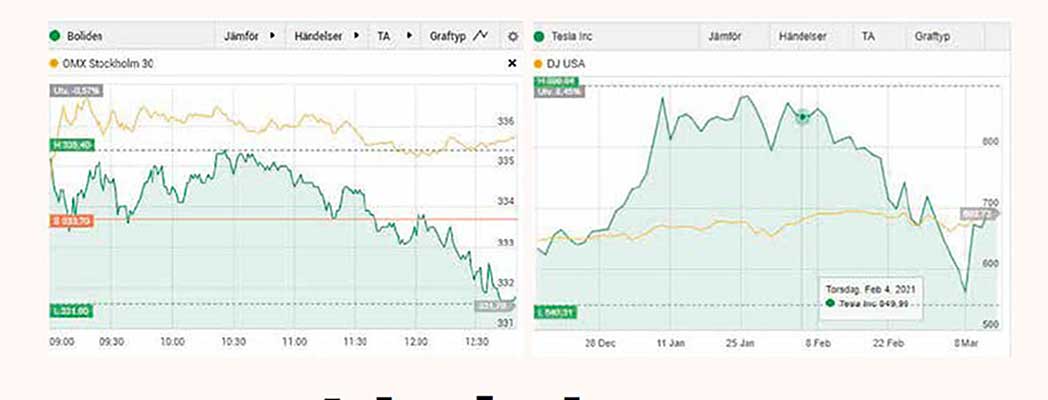Click the highlighted Feb 4 data point
The height and width of the screenshot is (400, 1048).
(802, 117)
